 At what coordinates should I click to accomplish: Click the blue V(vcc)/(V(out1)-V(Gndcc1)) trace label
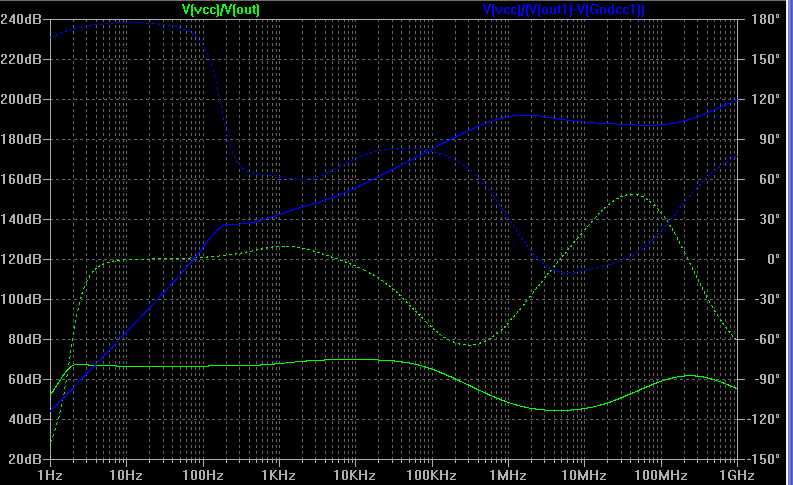564,9
